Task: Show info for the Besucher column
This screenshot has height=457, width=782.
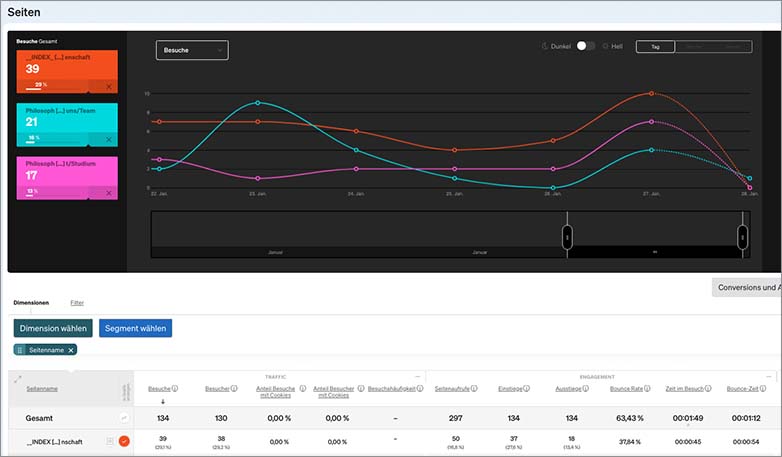Action: tap(234, 389)
